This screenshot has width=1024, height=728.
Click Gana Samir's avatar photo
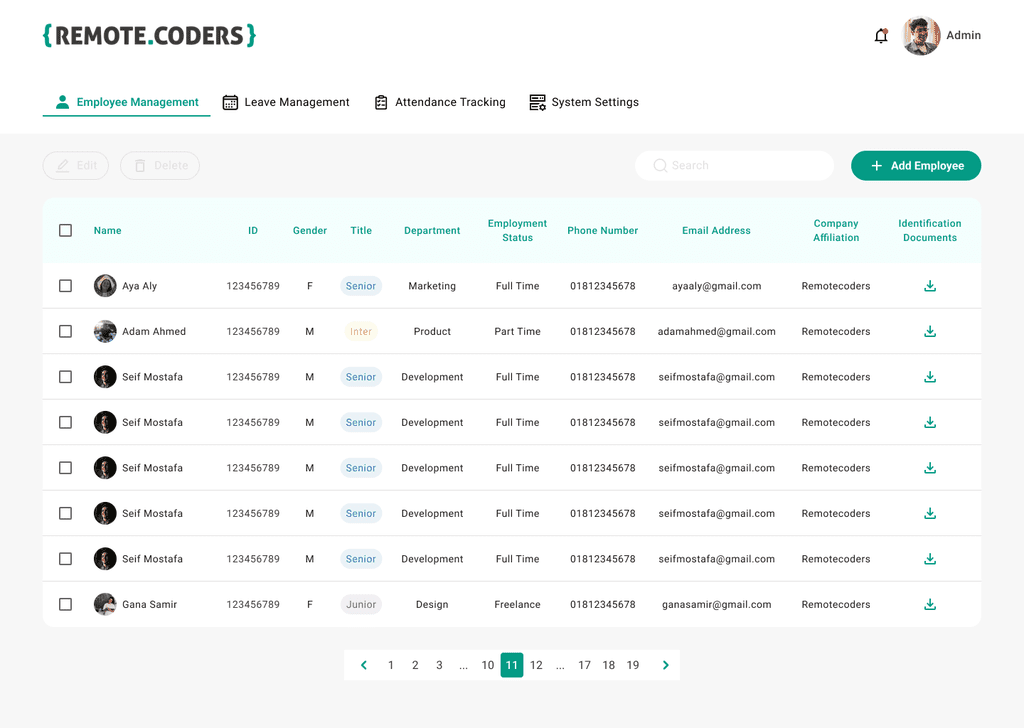tap(105, 605)
